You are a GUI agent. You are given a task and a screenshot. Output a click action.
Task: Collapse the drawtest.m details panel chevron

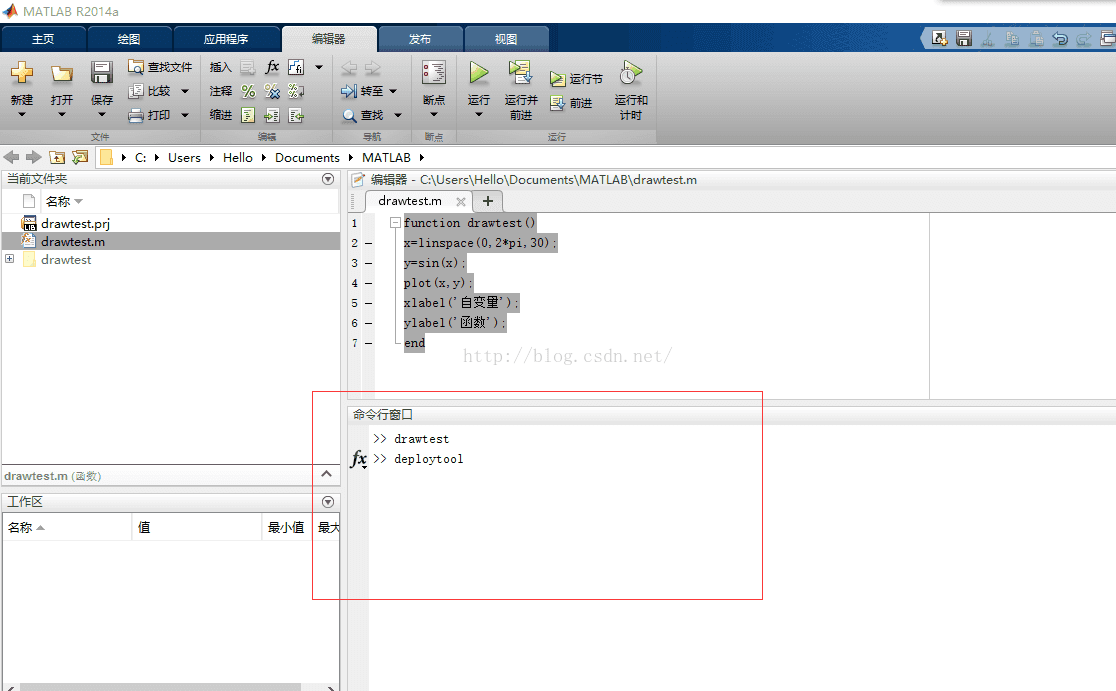[x=327, y=475]
